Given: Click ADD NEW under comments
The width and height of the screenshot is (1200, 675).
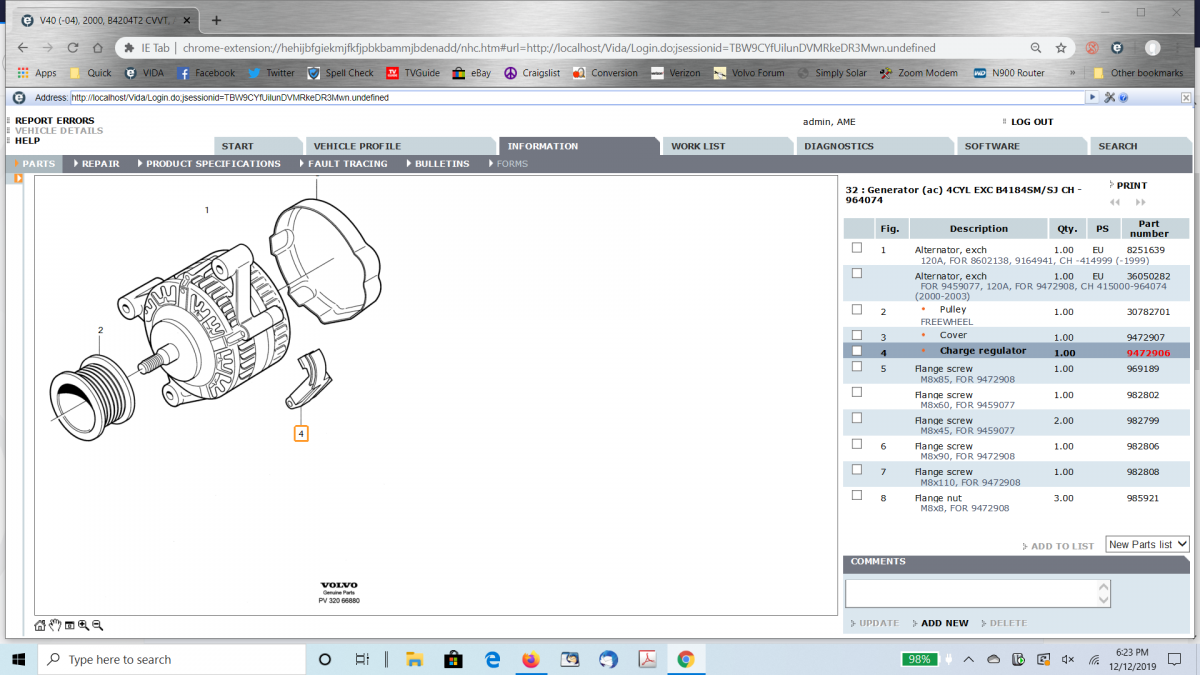Looking at the screenshot, I should point(944,623).
